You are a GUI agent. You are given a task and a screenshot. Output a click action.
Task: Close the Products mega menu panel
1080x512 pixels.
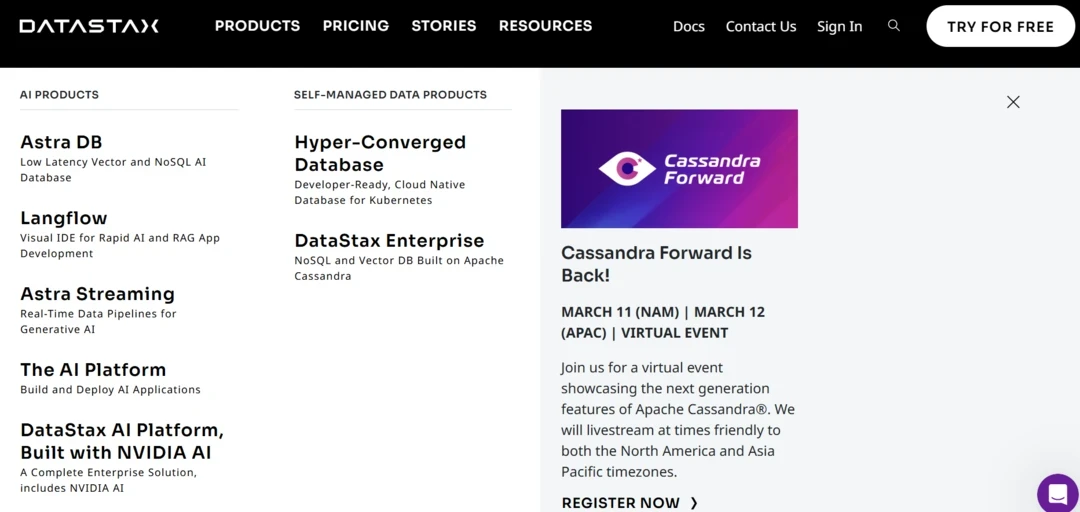(x=1013, y=102)
